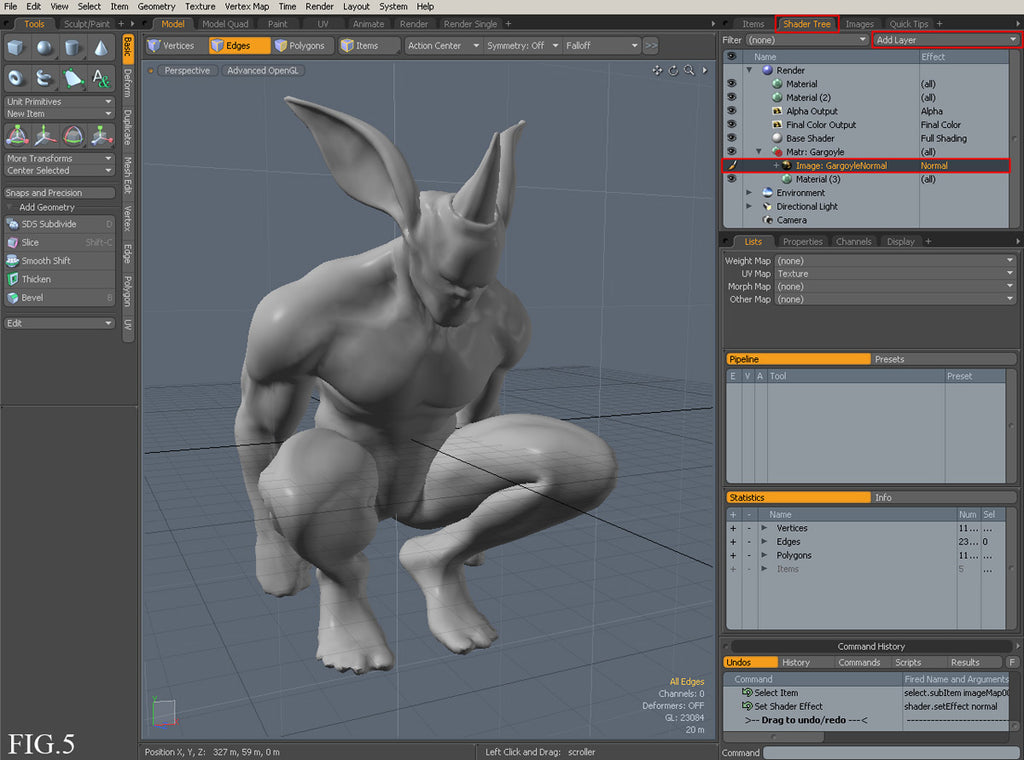Hide the Base Shader layer
Viewport: 1024px width, 760px height.
tap(731, 138)
